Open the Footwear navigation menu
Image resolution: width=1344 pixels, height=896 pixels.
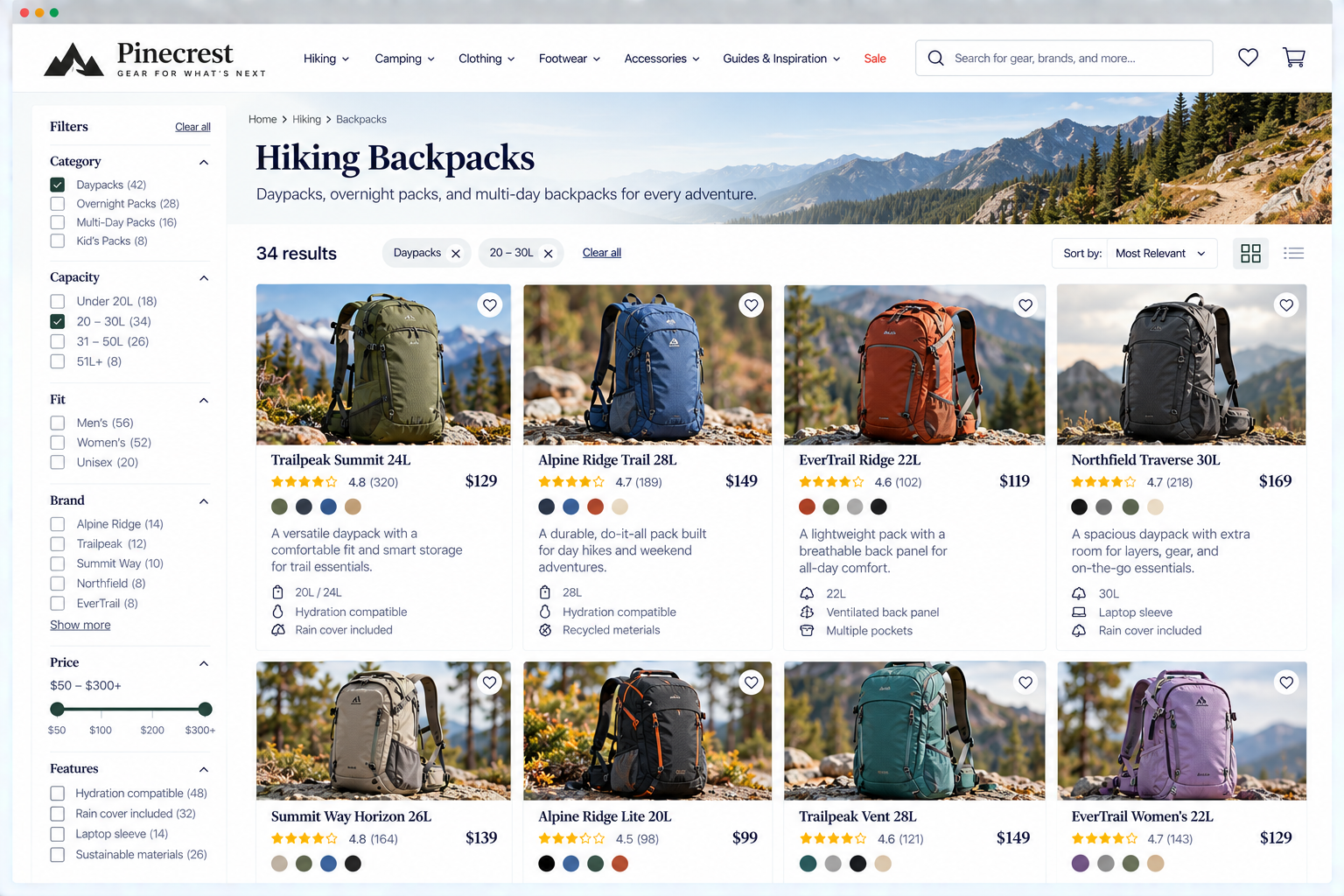(x=570, y=59)
